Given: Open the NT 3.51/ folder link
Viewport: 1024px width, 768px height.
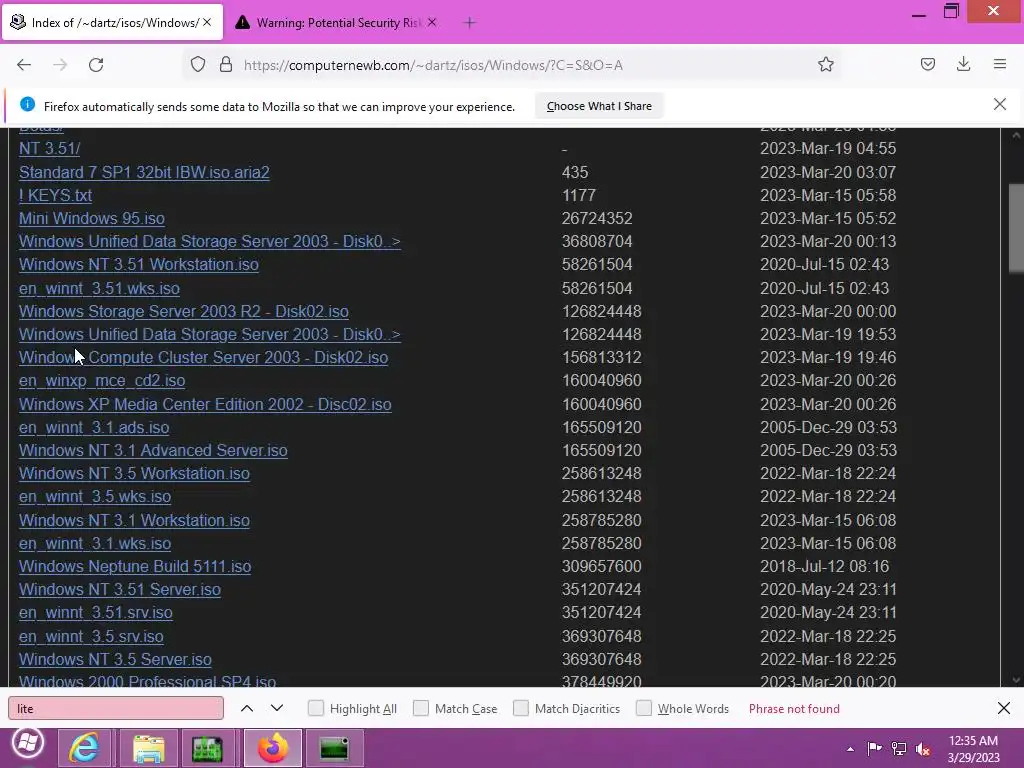Looking at the screenshot, I should tap(50, 148).
